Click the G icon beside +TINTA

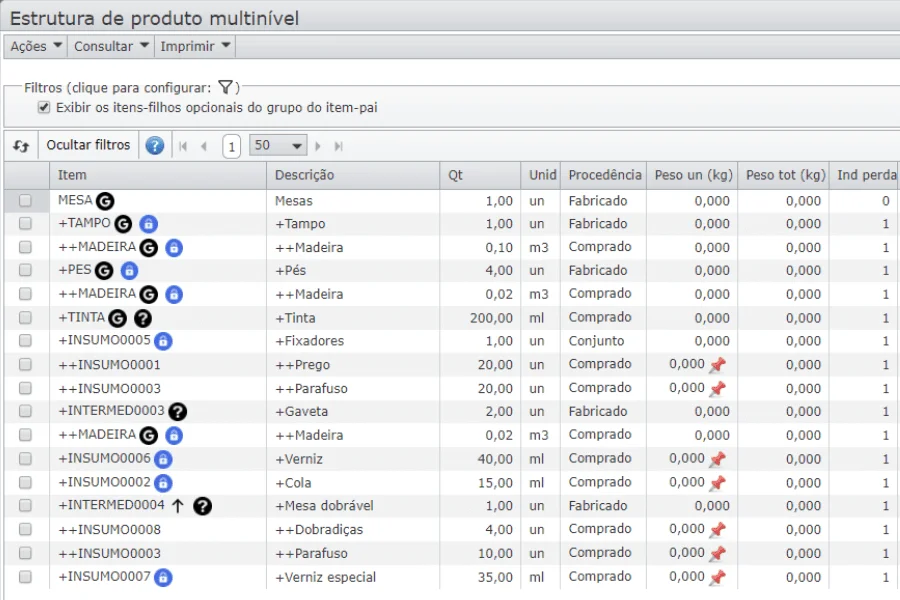click(118, 318)
